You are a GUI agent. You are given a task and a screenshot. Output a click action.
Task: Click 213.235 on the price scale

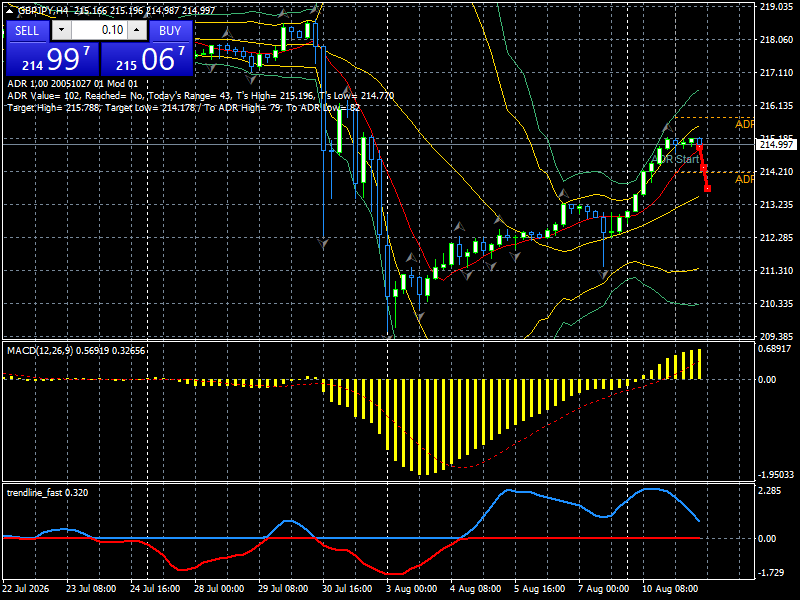coord(777,205)
